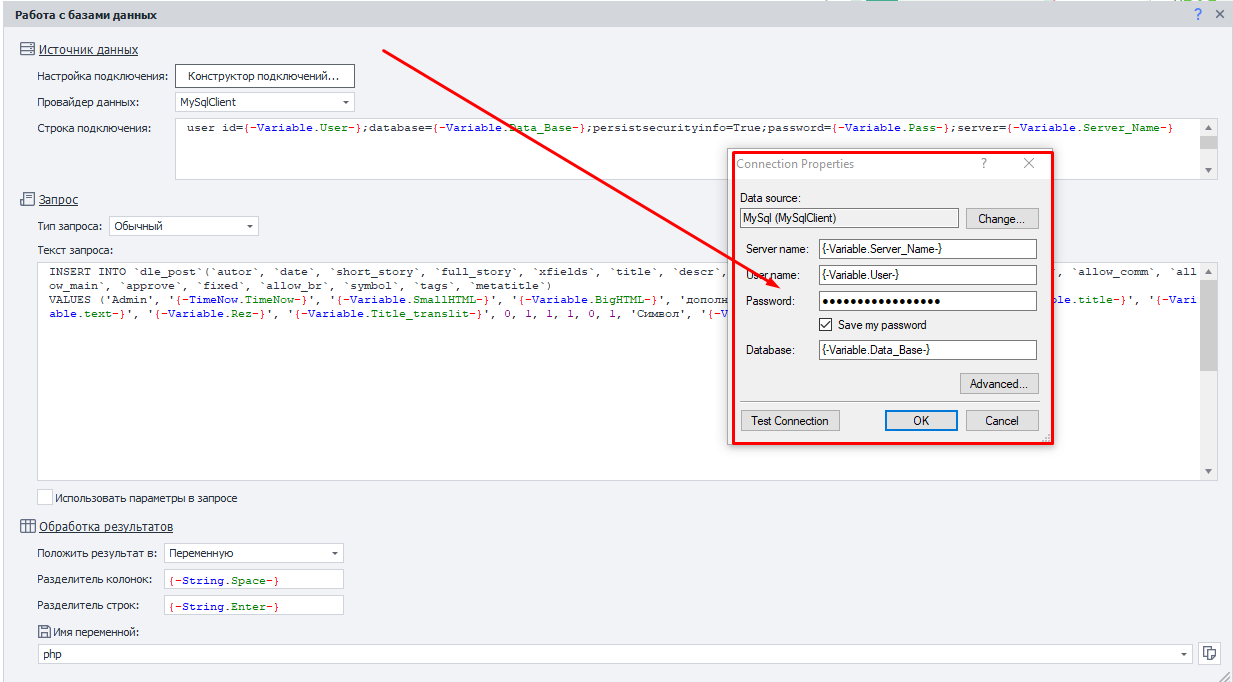The width and height of the screenshot is (1233, 682).
Task: Toggle the Save my password checkbox
Action: [826, 325]
